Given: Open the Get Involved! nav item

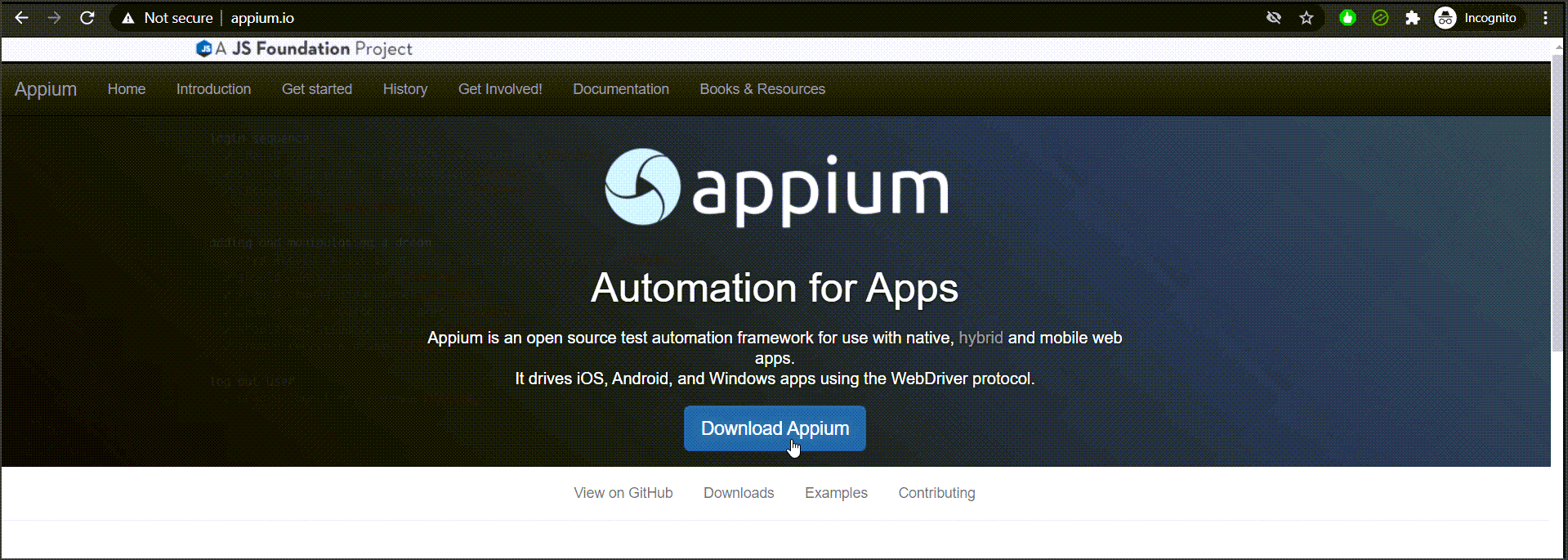Looking at the screenshot, I should (x=500, y=89).
